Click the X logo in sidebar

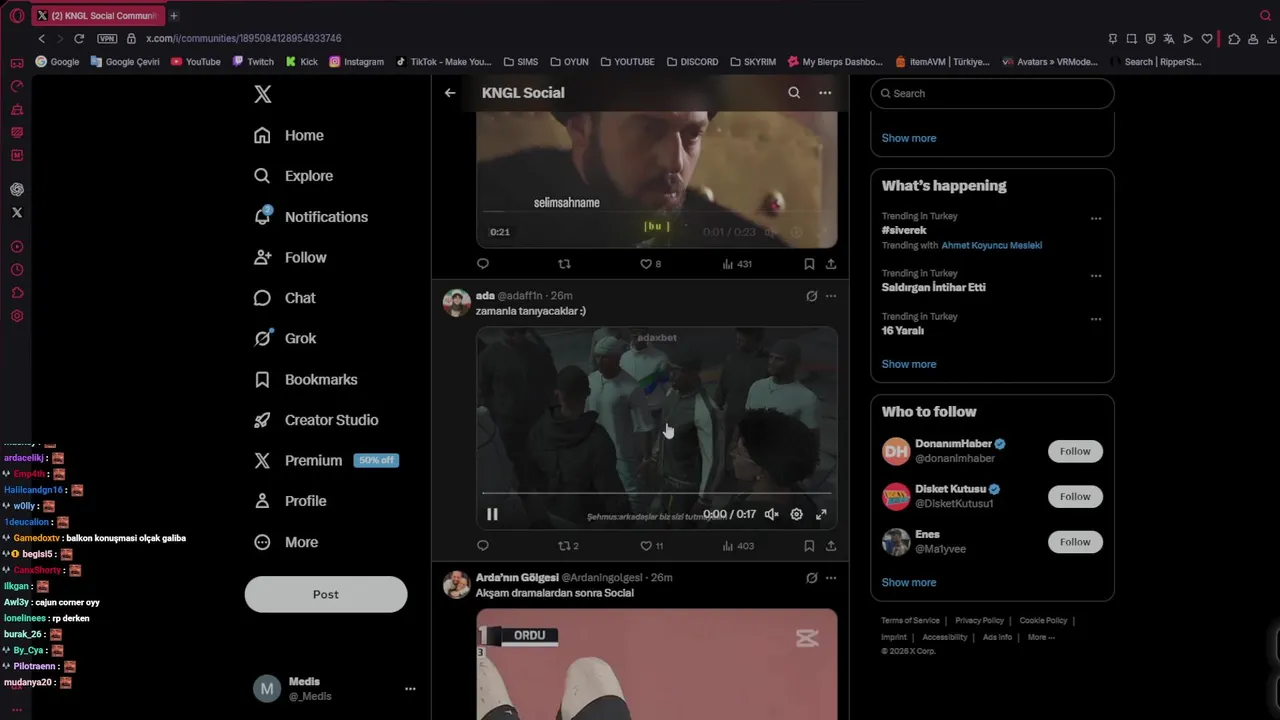tap(262, 94)
